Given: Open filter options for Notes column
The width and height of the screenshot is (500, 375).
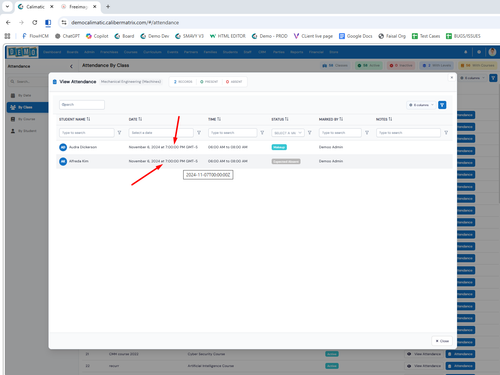Looking at the screenshot, I should 446,133.
